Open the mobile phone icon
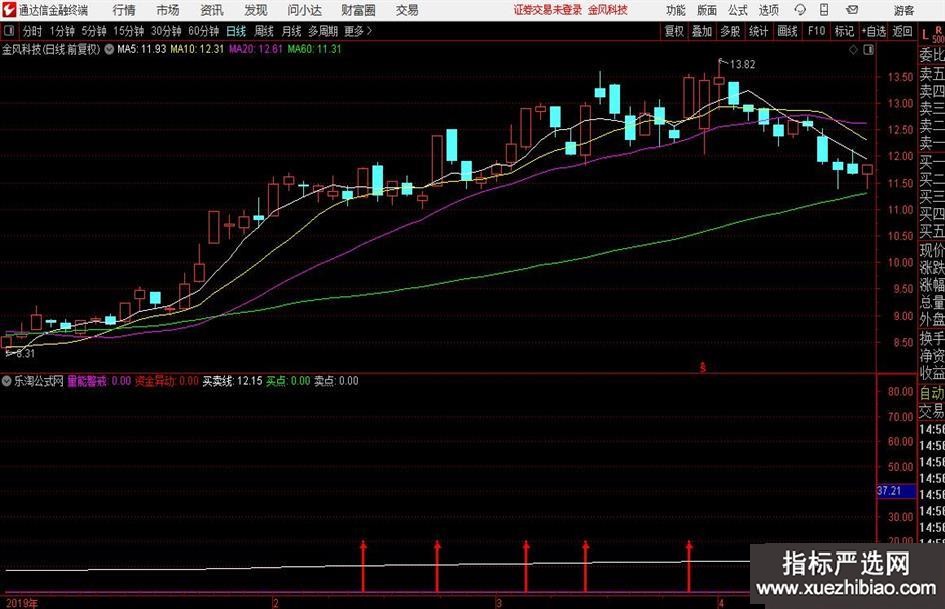Image resolution: width=945 pixels, height=609 pixels. [x=824, y=10]
